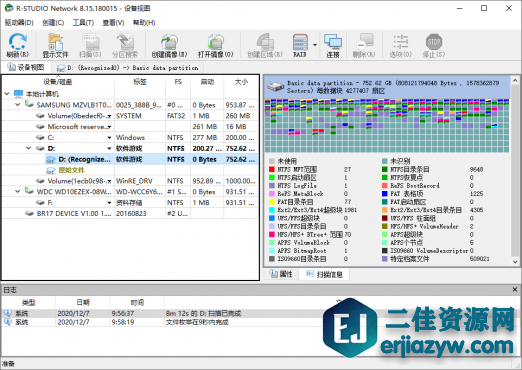This screenshot has width=522, height=370.
Task: Open dropdown arrow on Microsoft reserved row
Action: [109, 127]
